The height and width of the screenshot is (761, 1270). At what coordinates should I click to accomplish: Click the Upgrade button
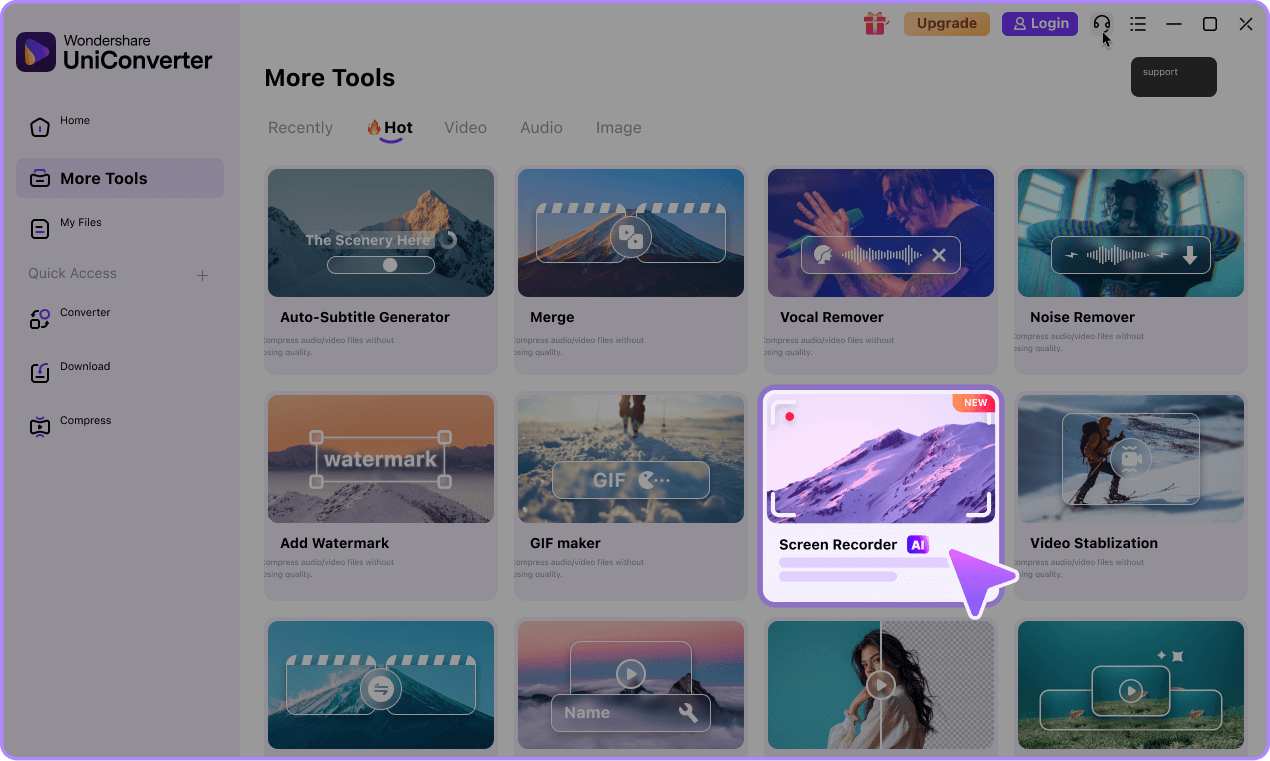946,22
